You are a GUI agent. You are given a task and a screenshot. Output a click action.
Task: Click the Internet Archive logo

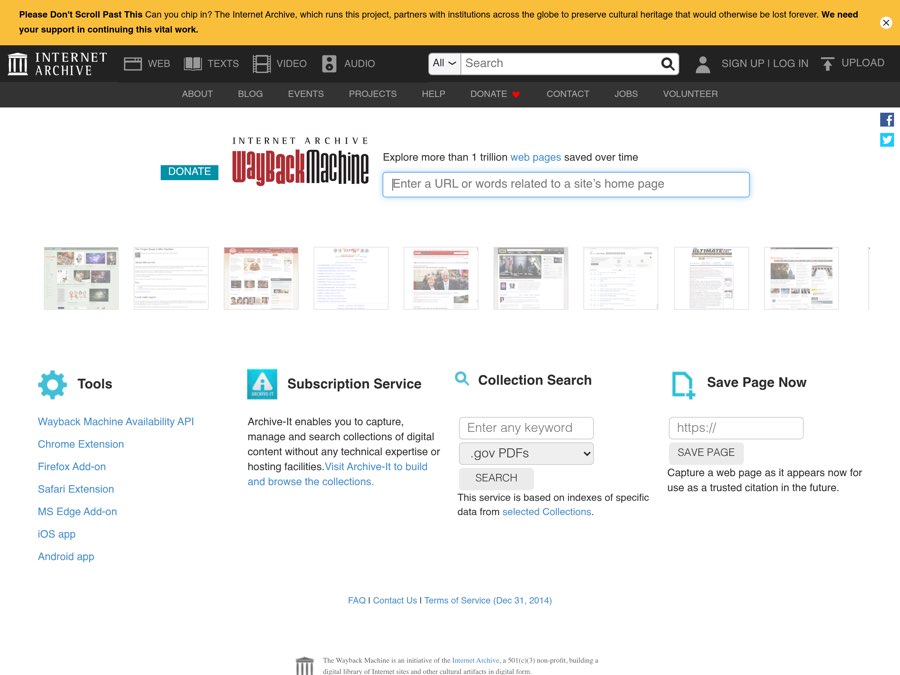point(57,64)
